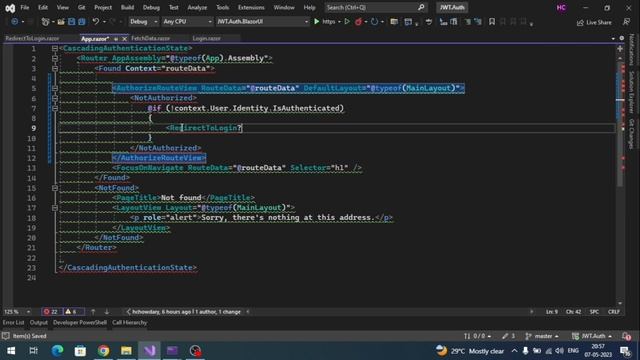Click the Windows Start button

11,351
